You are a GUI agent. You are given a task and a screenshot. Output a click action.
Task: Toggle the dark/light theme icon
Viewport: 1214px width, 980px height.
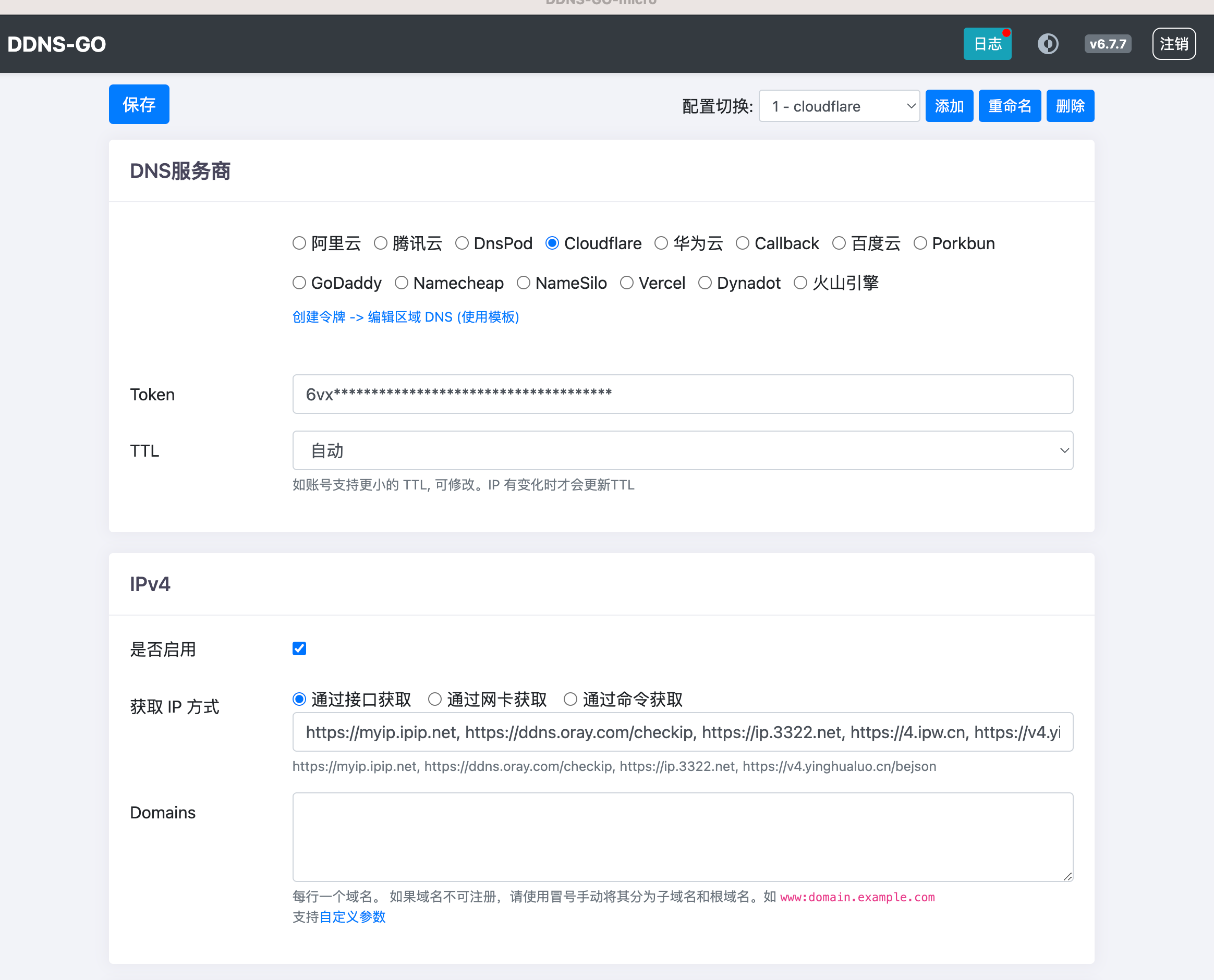pos(1049,43)
